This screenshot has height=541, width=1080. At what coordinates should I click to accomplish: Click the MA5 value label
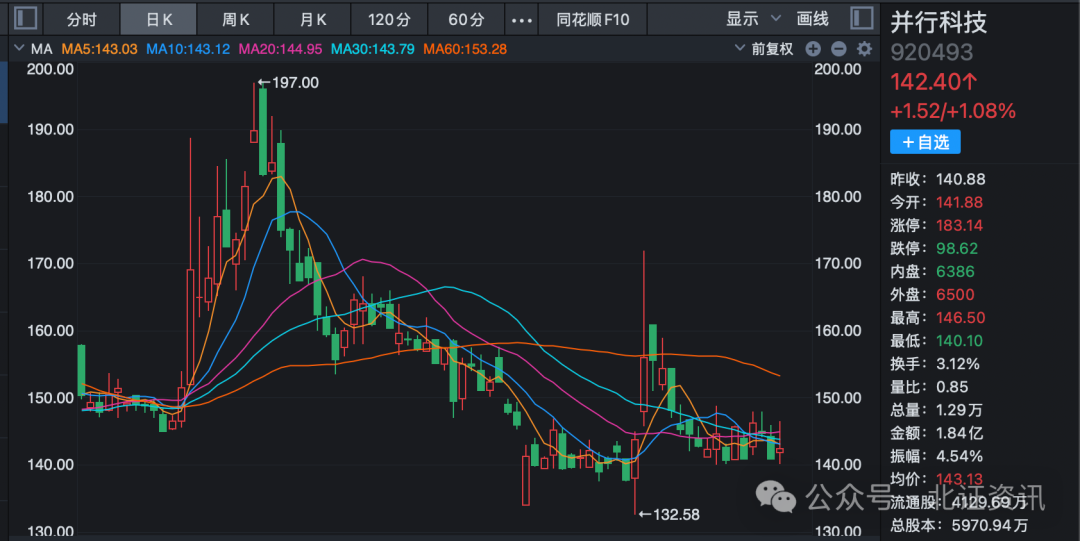point(100,48)
